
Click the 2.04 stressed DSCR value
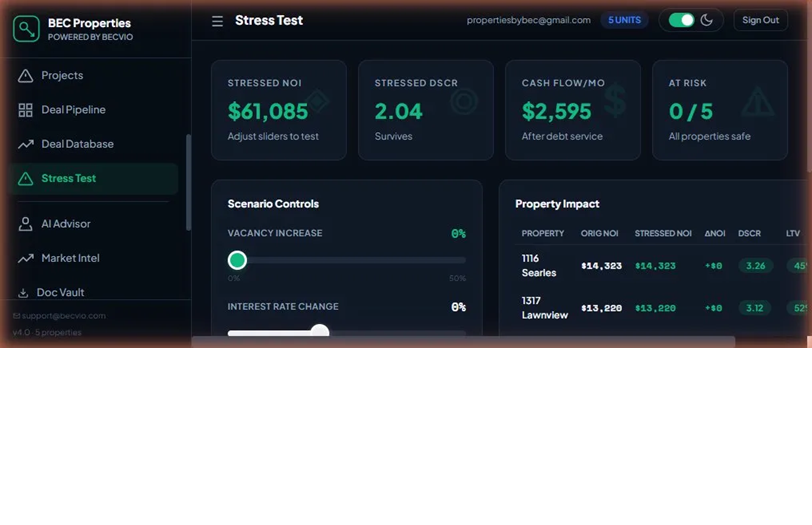point(398,111)
